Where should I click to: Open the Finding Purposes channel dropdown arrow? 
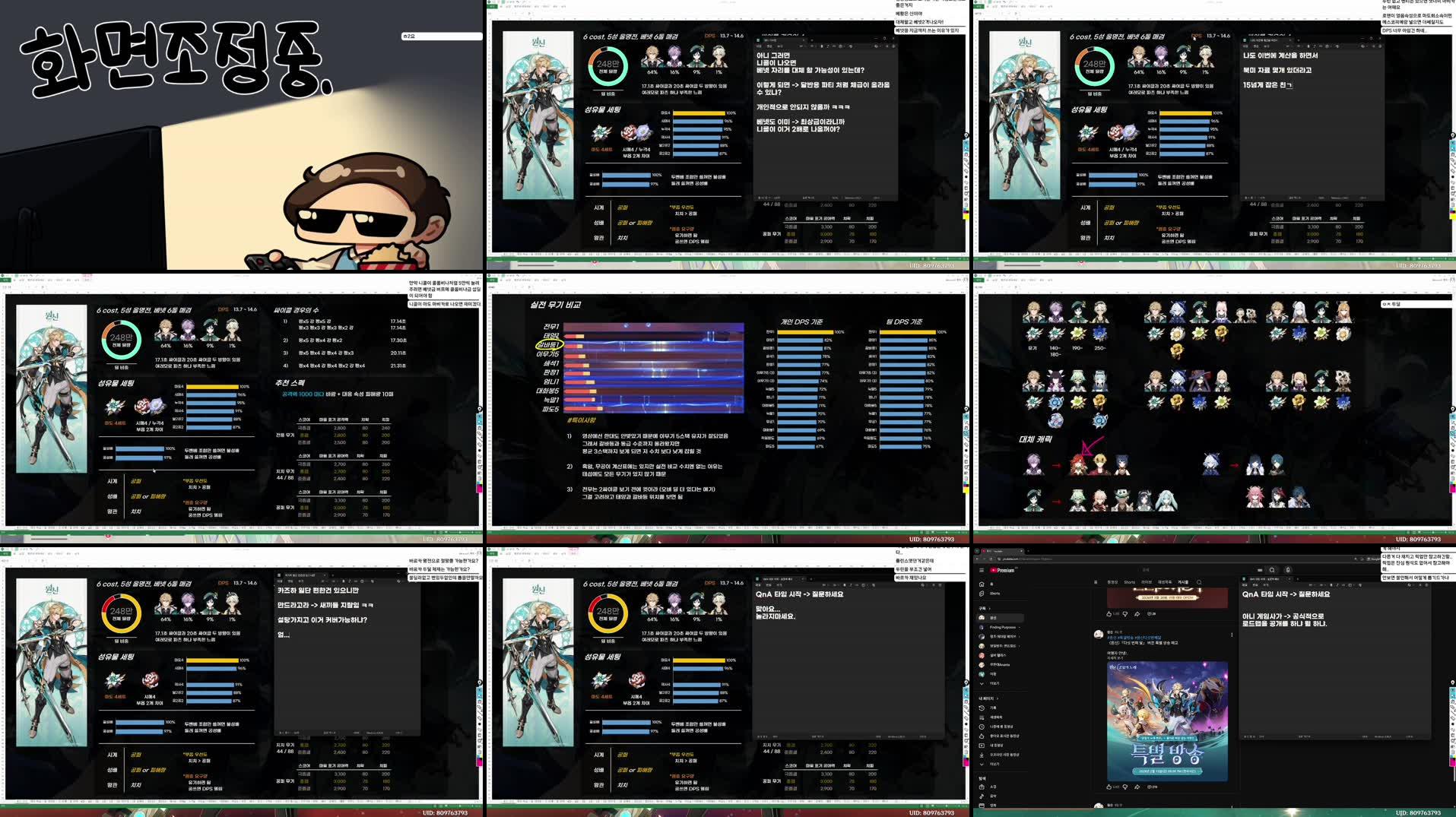point(1020,627)
